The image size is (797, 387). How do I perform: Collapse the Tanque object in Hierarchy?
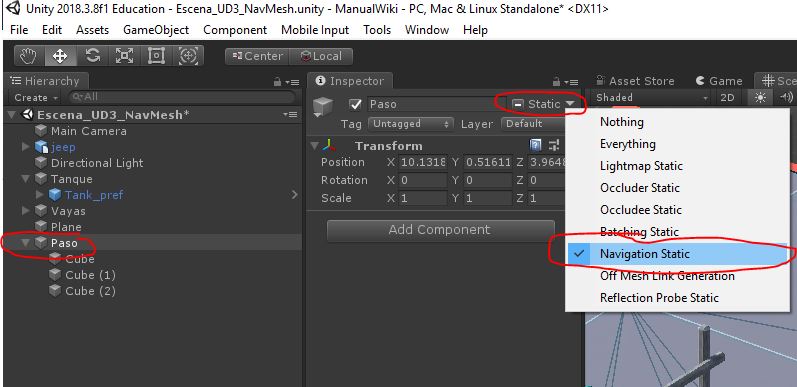26,179
